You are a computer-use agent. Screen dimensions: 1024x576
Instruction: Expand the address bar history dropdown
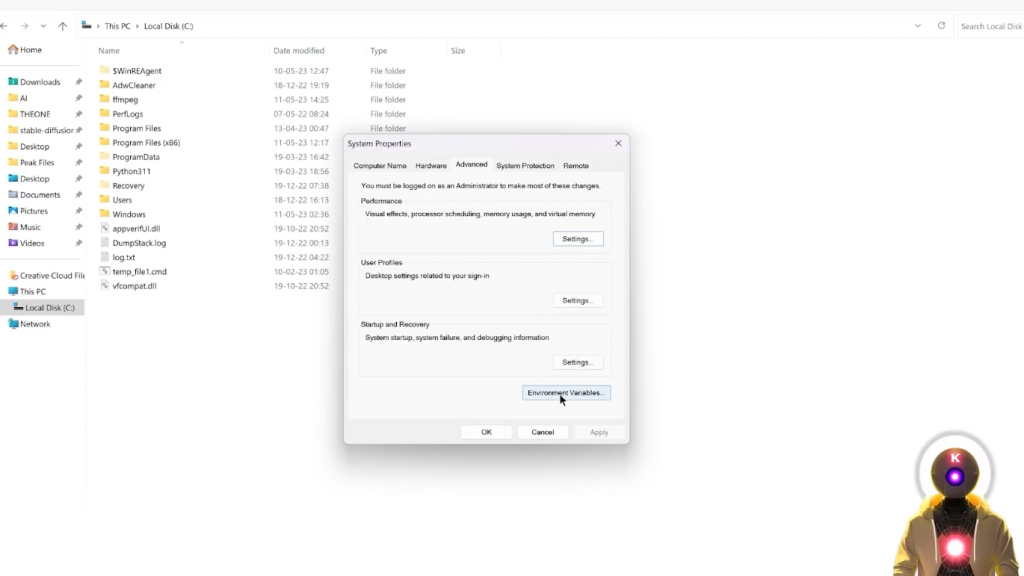click(x=918, y=26)
